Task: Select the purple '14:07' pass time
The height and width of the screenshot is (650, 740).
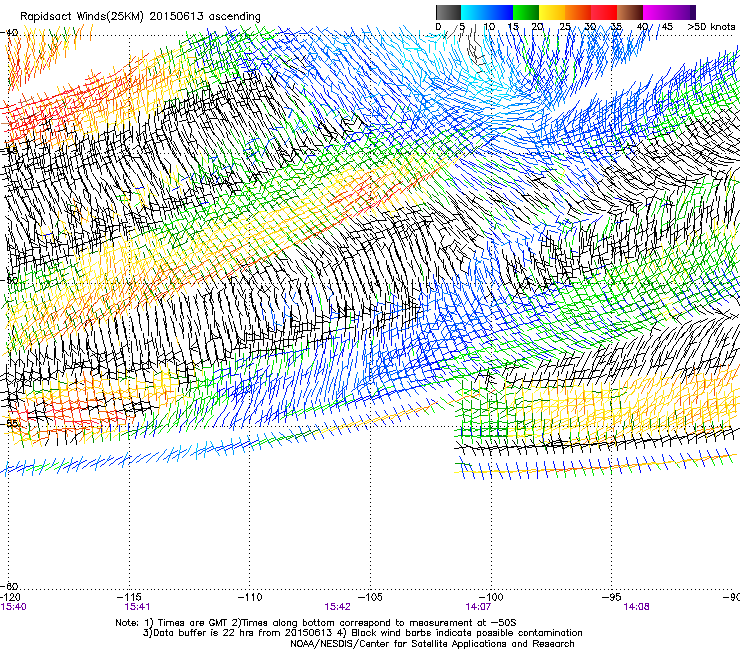Action: coord(478,607)
